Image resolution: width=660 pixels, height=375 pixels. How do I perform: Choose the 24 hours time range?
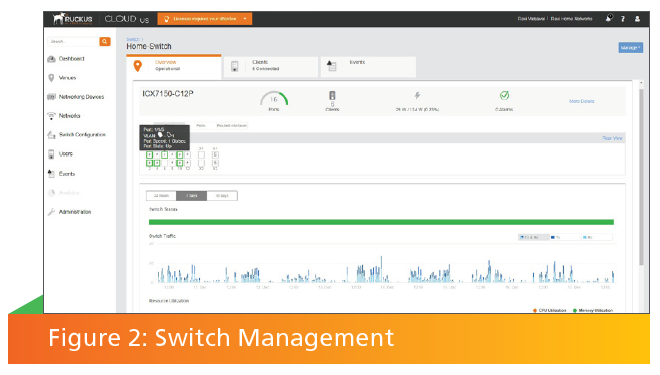click(161, 196)
